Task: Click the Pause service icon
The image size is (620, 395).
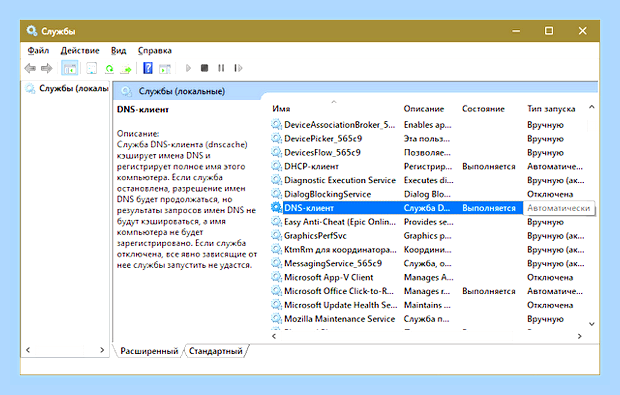Action: tap(221, 68)
